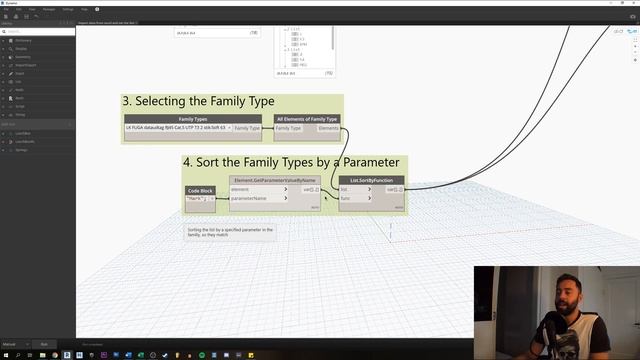640x360 pixels.
Task: Click the Code Block "Mark" text
Action: pos(196,199)
